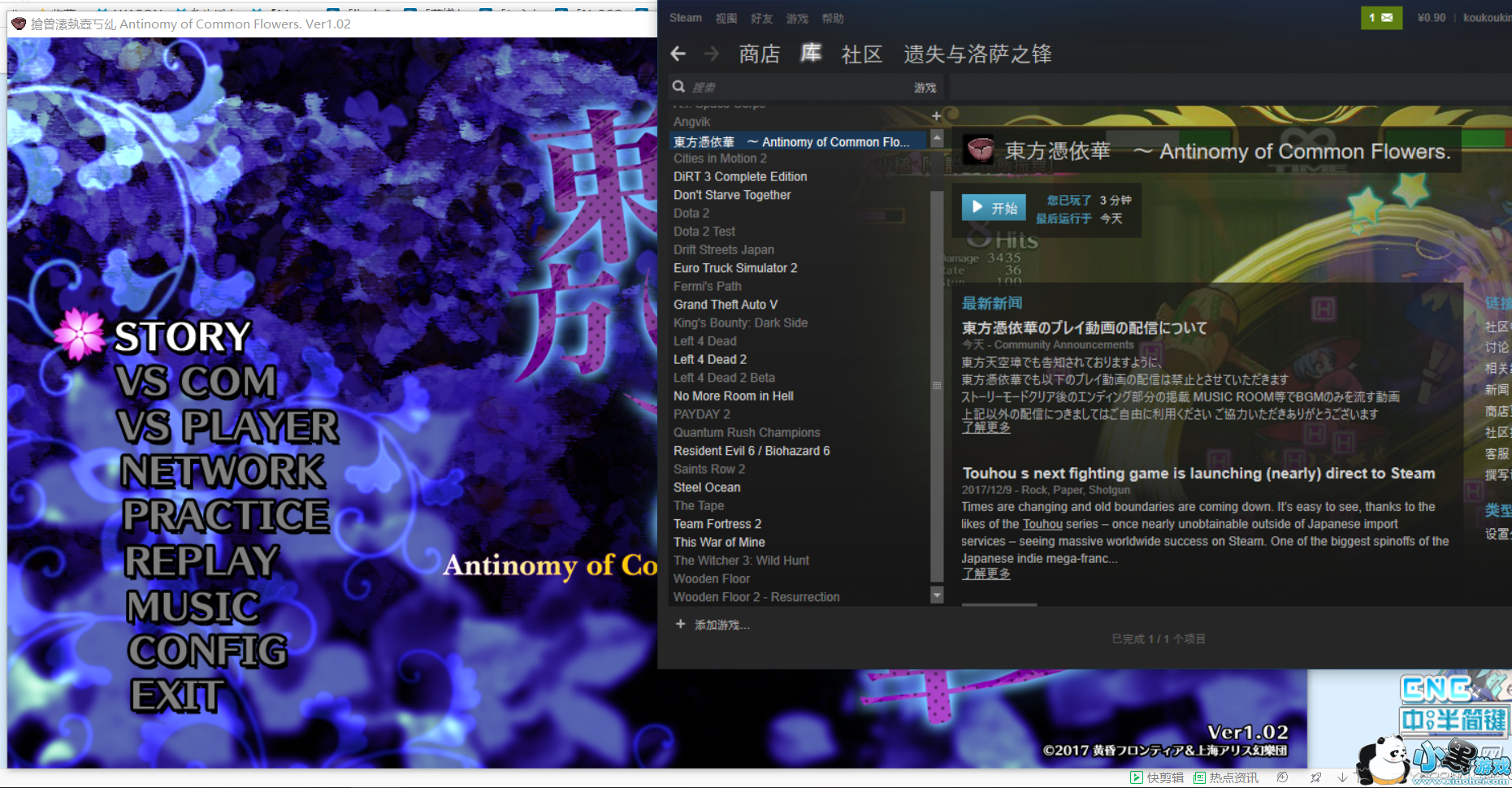Select Dota 2 Test in library
This screenshot has height=788, width=1512.
click(704, 232)
